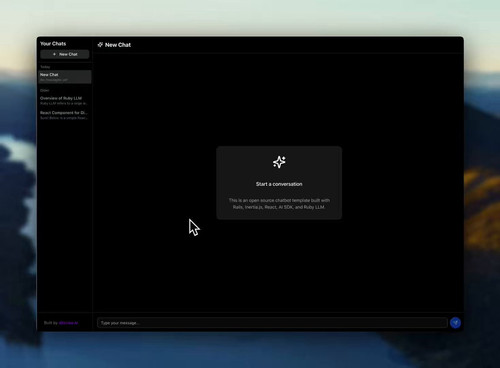
Task: Open the React Component chat in sidebar
Action: tap(65, 115)
